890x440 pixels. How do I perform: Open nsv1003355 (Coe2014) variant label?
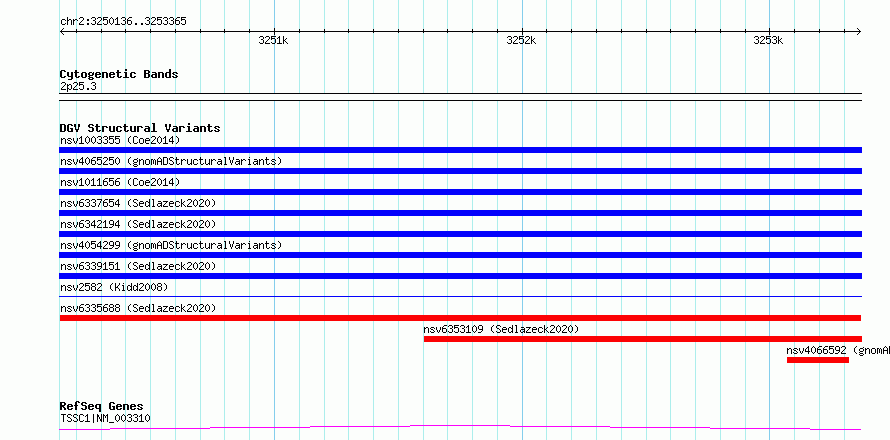tap(120, 140)
